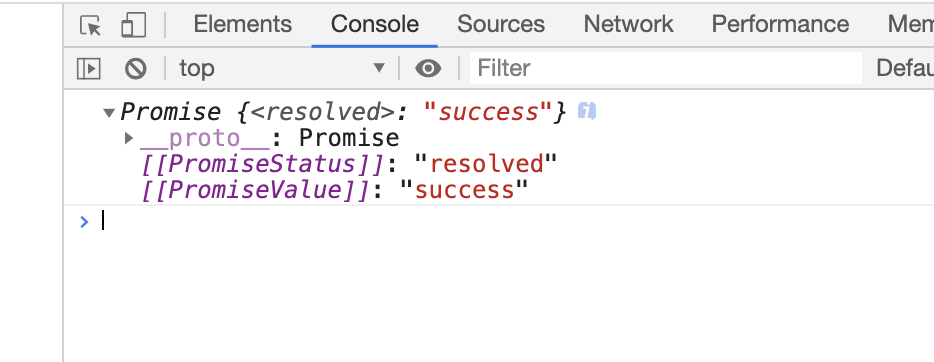The width and height of the screenshot is (934, 362).
Task: Select the [[PromiseStatus]] property row
Action: pos(349,164)
